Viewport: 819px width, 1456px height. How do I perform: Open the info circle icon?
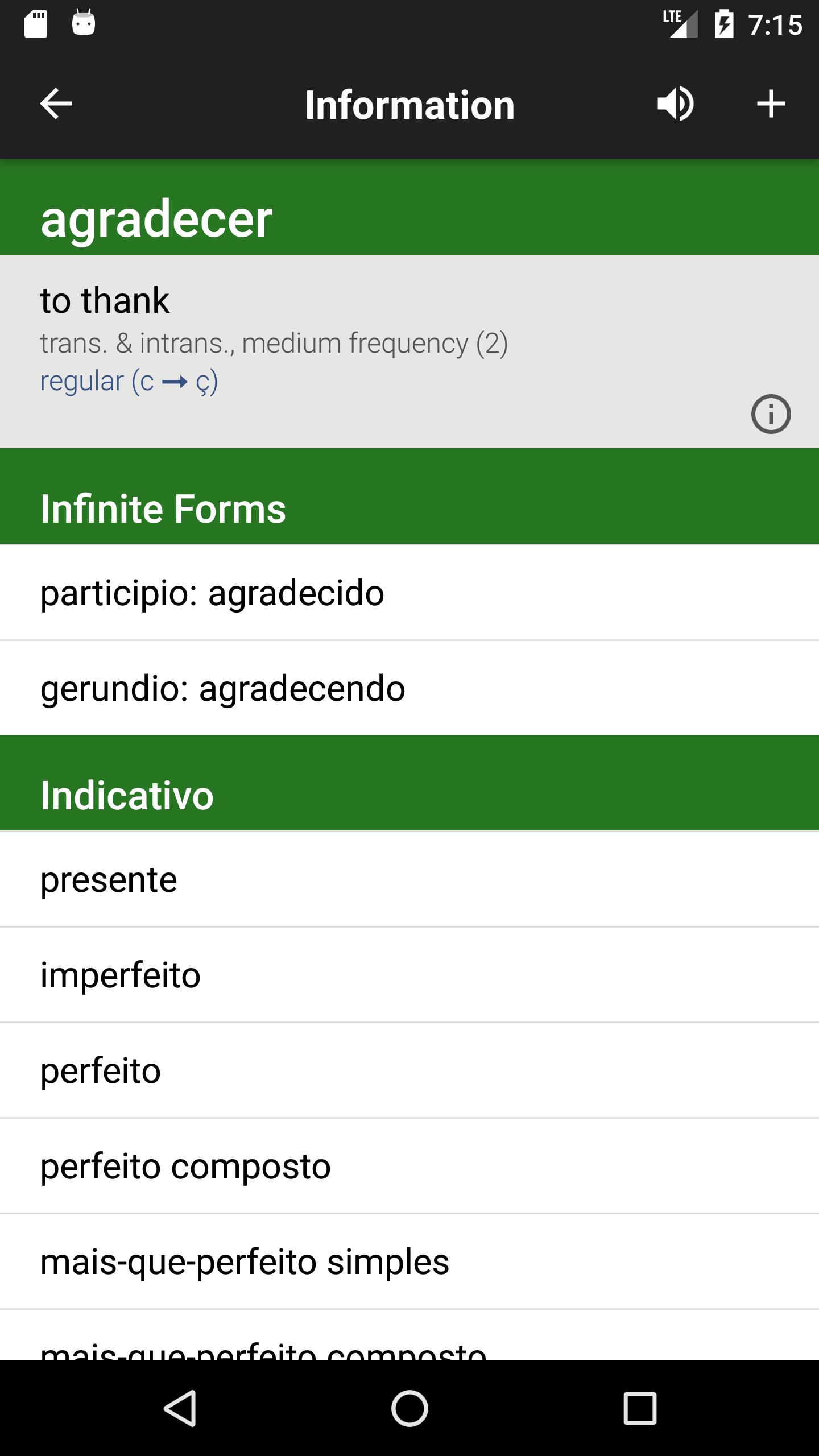coord(771,414)
